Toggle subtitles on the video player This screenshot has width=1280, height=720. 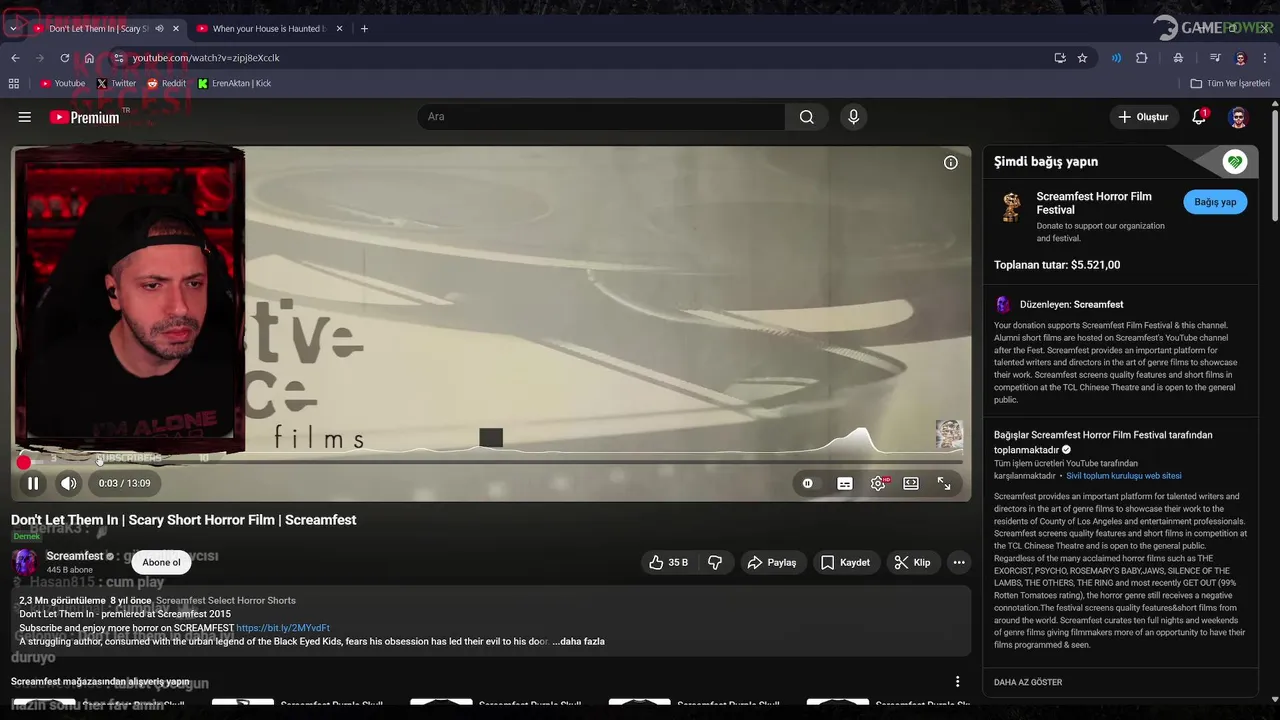click(x=845, y=484)
